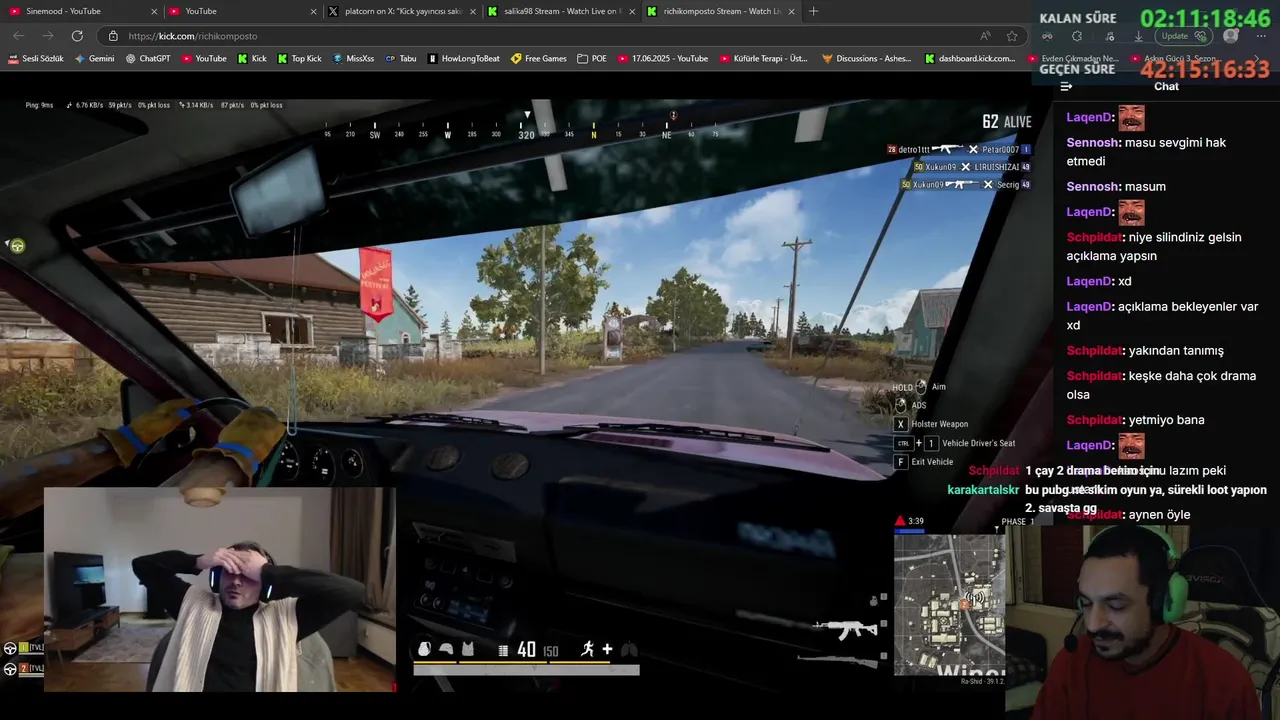Close the richikomposto Stream tab
1280x720 pixels.
click(792, 11)
